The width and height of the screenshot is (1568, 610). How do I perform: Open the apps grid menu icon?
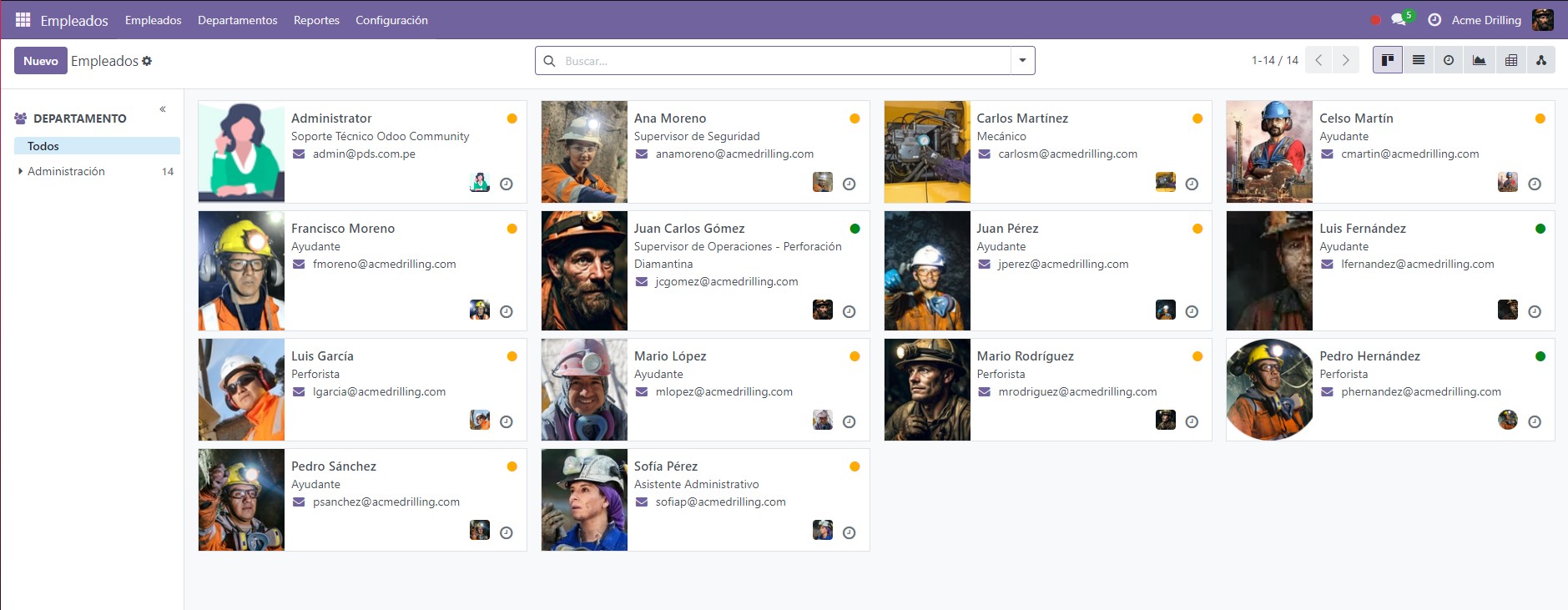pyautogui.click(x=23, y=19)
